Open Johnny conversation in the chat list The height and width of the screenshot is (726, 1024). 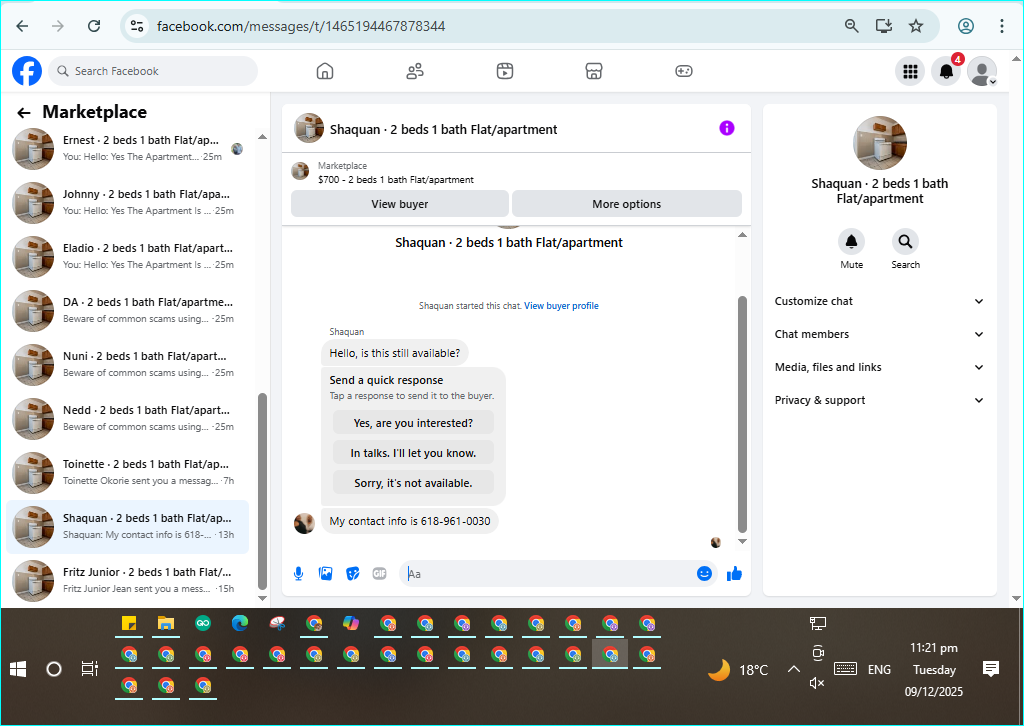coord(128,202)
